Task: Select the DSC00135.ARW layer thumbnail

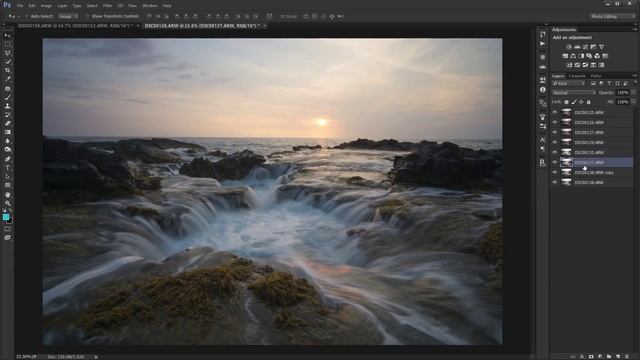Action: pos(566,152)
